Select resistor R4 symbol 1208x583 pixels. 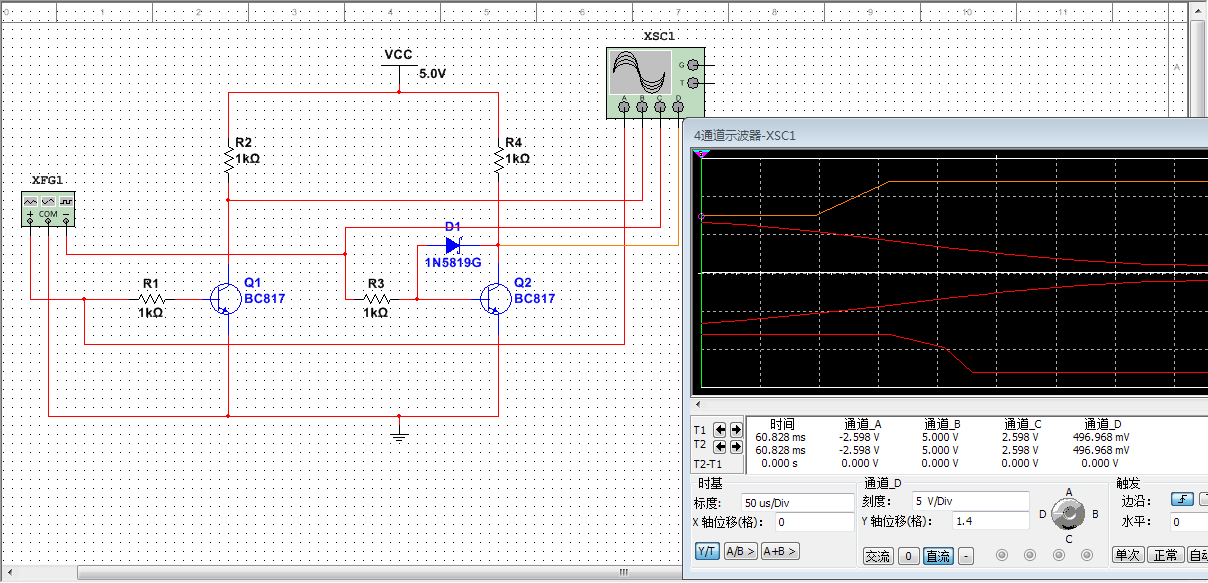(498, 159)
